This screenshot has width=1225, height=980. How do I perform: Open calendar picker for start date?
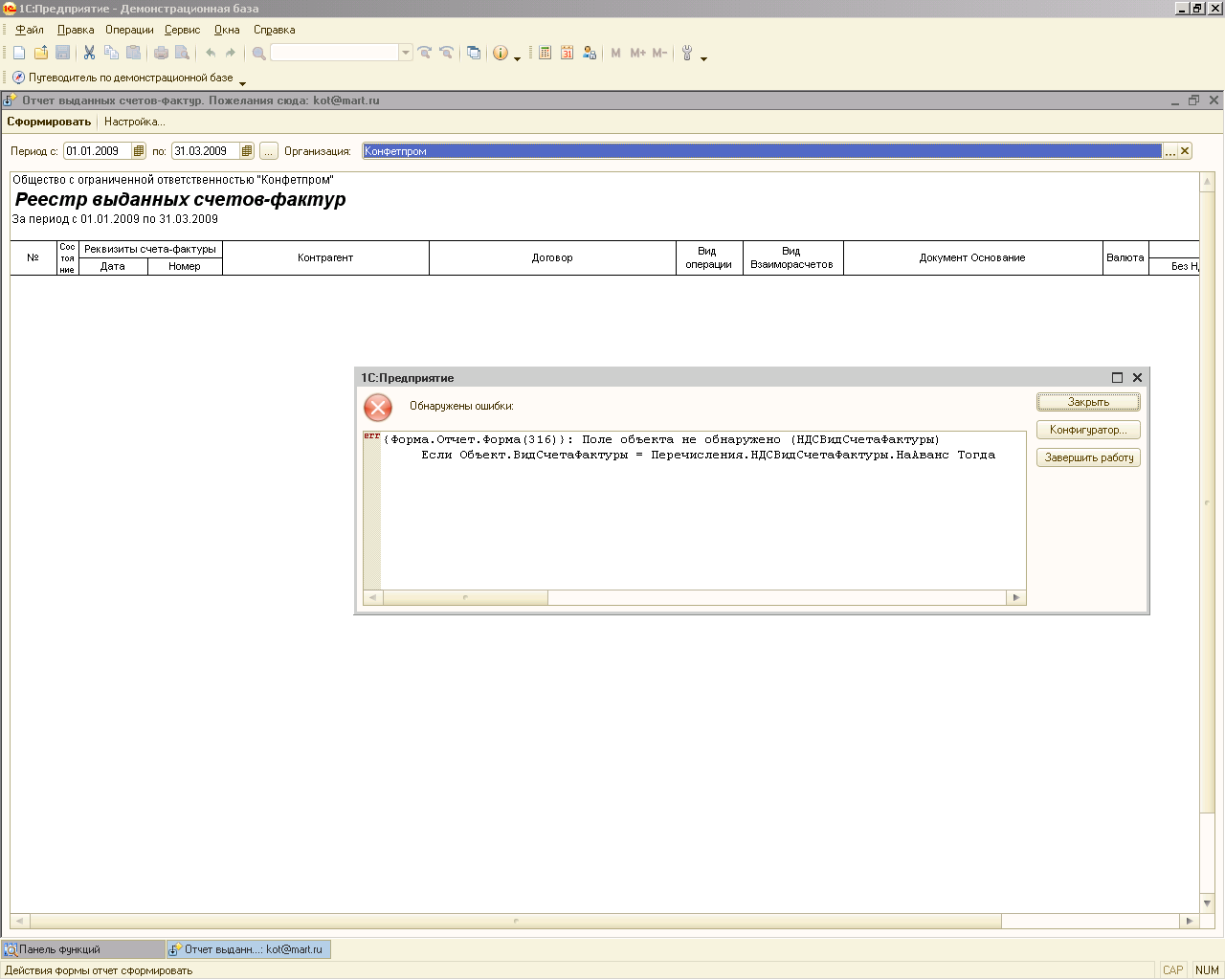139,151
